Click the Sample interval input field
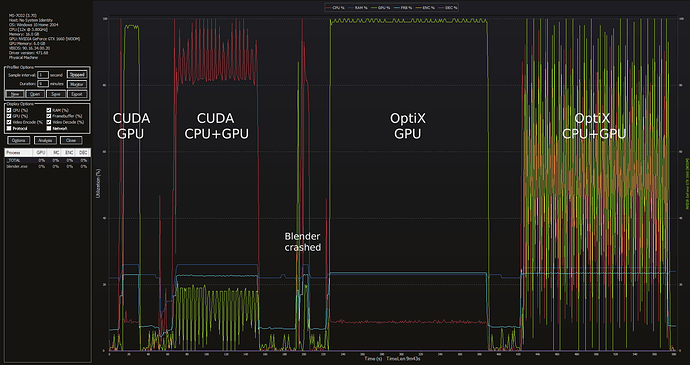The image size is (690, 365). (x=43, y=75)
